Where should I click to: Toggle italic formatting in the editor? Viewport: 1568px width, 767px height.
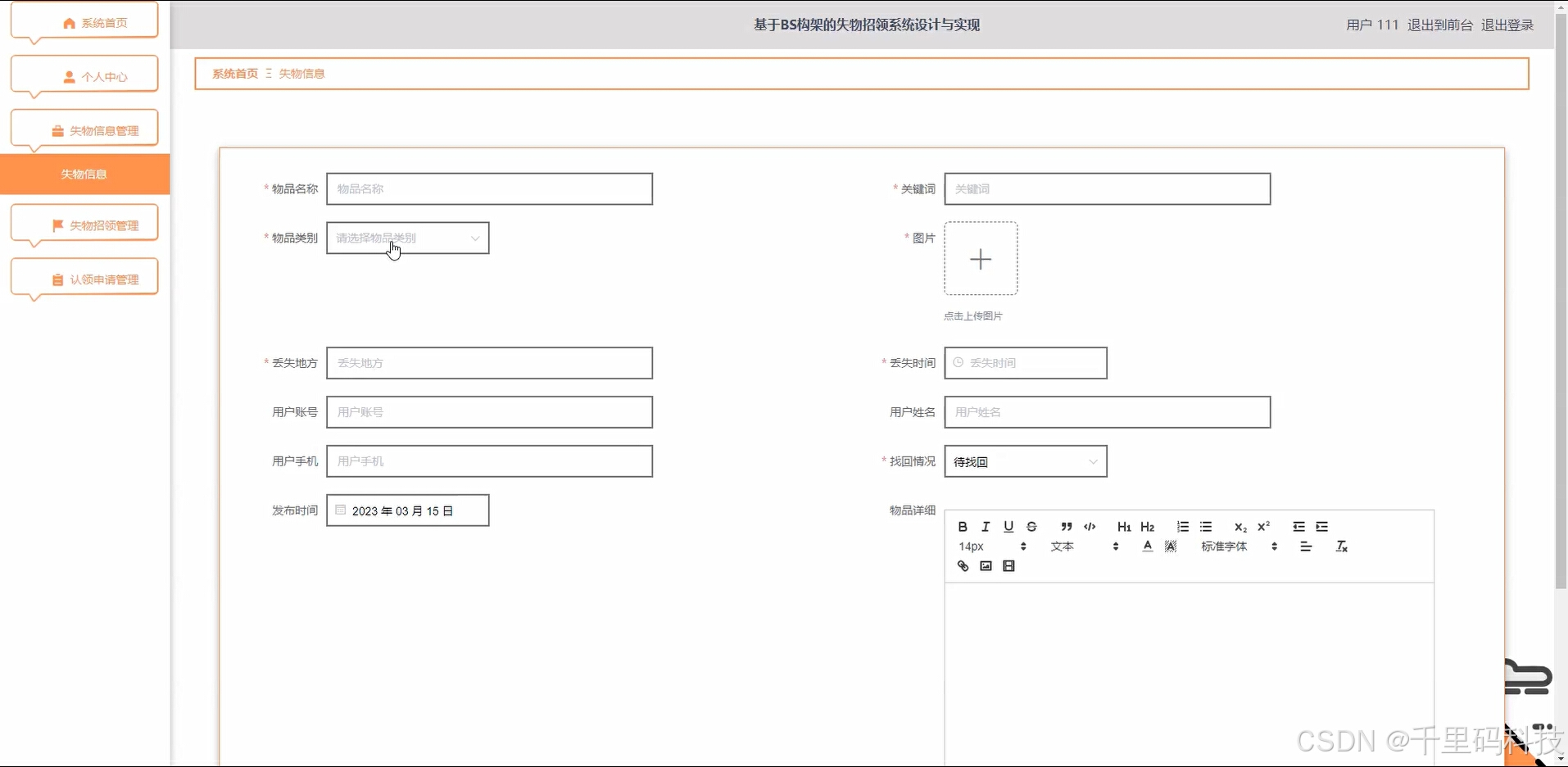click(986, 527)
